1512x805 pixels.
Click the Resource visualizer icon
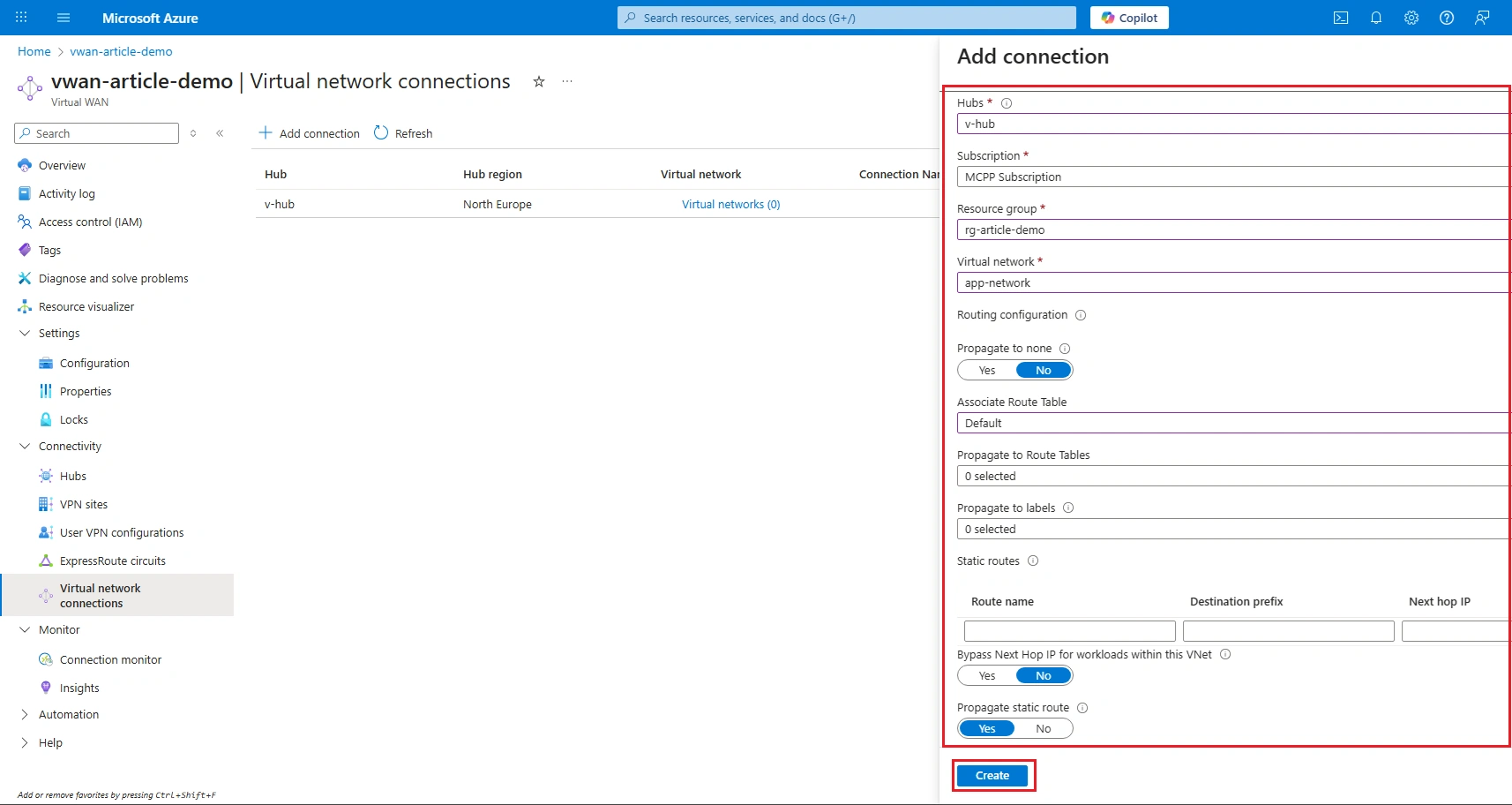25,306
